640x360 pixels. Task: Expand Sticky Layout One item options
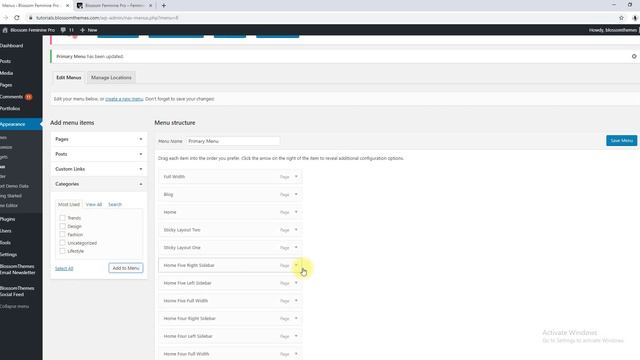click(x=296, y=247)
